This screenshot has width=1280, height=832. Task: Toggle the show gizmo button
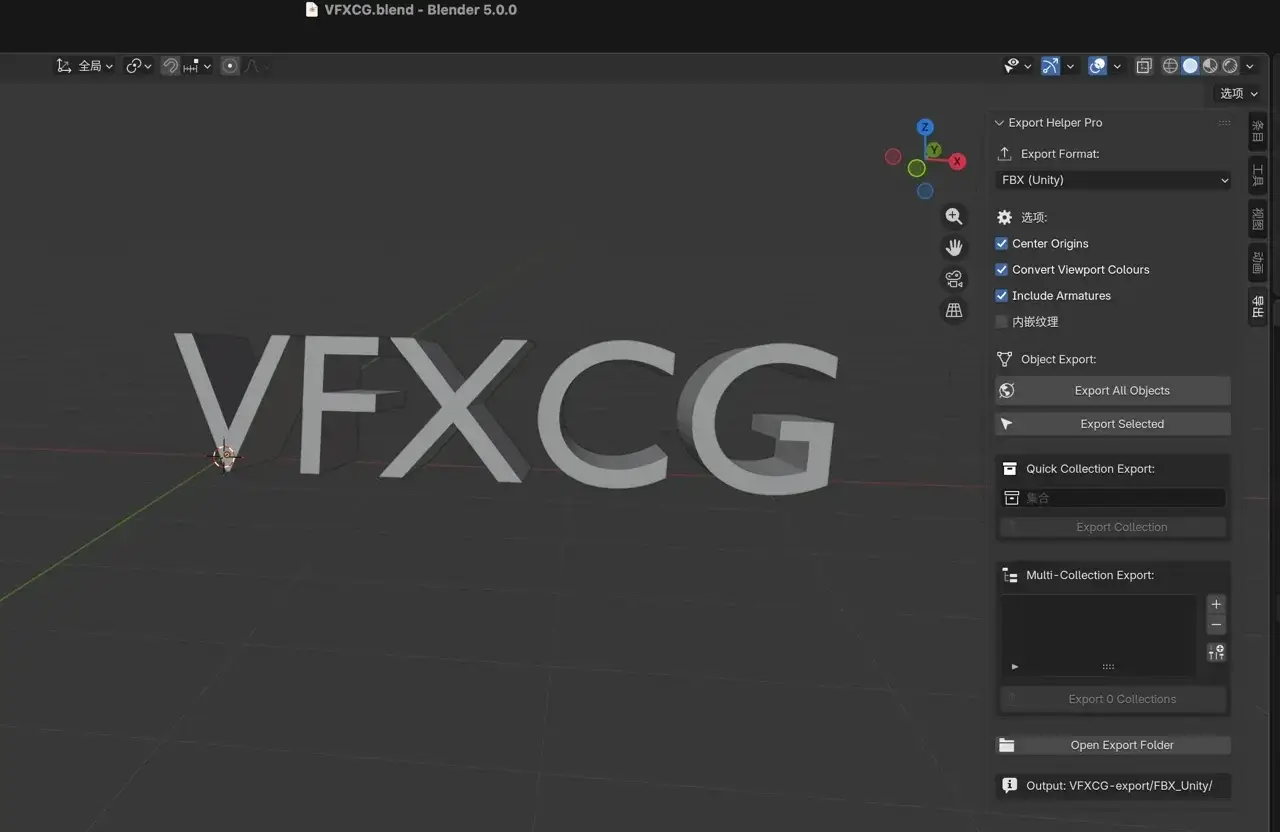1050,66
